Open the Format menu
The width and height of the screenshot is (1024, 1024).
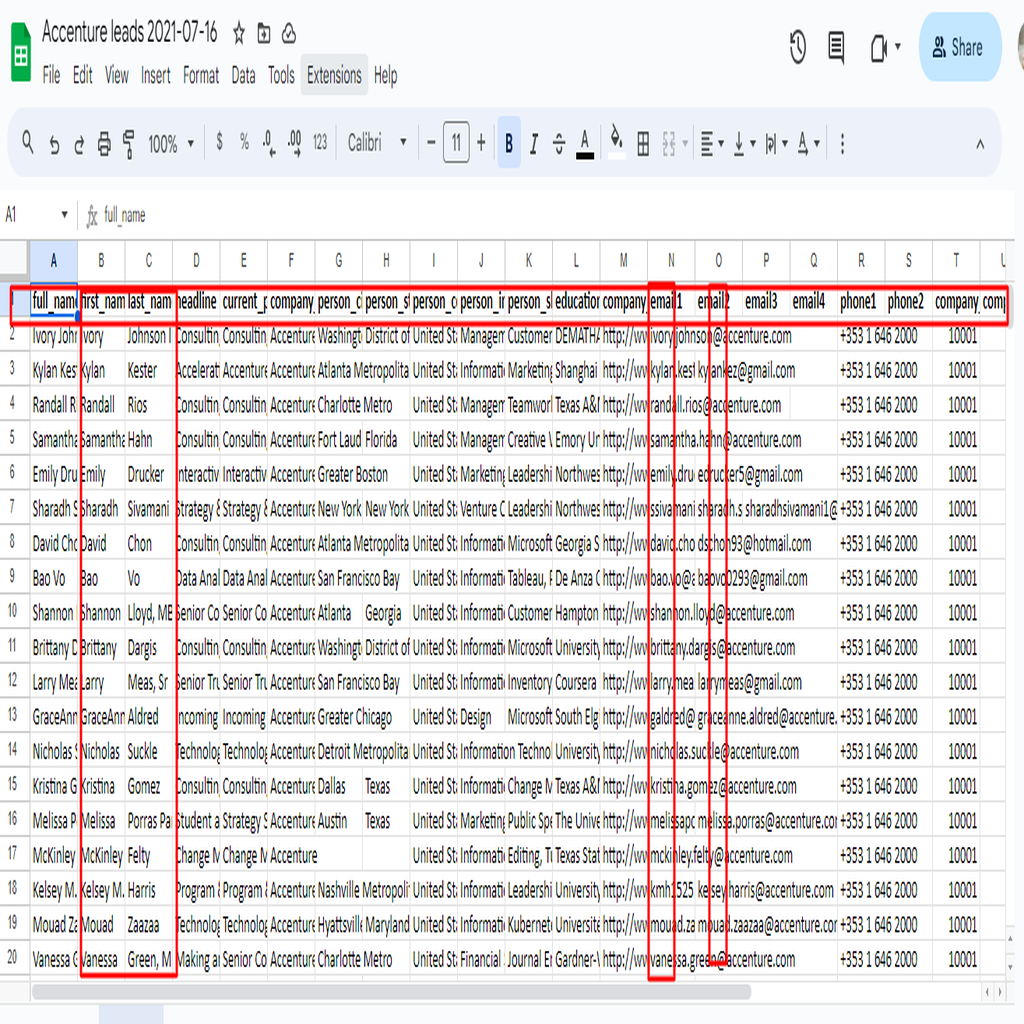(200, 76)
